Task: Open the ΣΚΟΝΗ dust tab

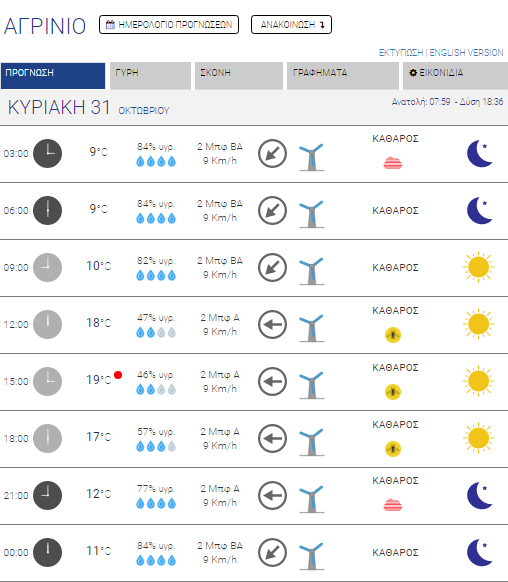Action: [x=239, y=76]
